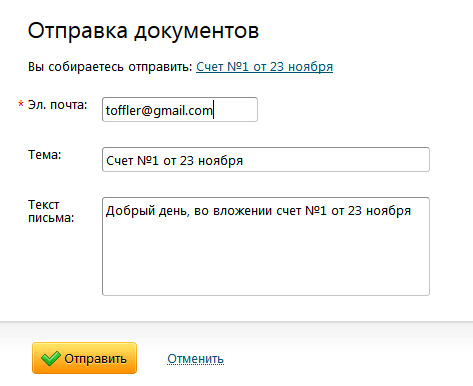The width and height of the screenshot is (473, 386).
Task: Focus the Эл. почта email input field
Action: (x=180, y=109)
